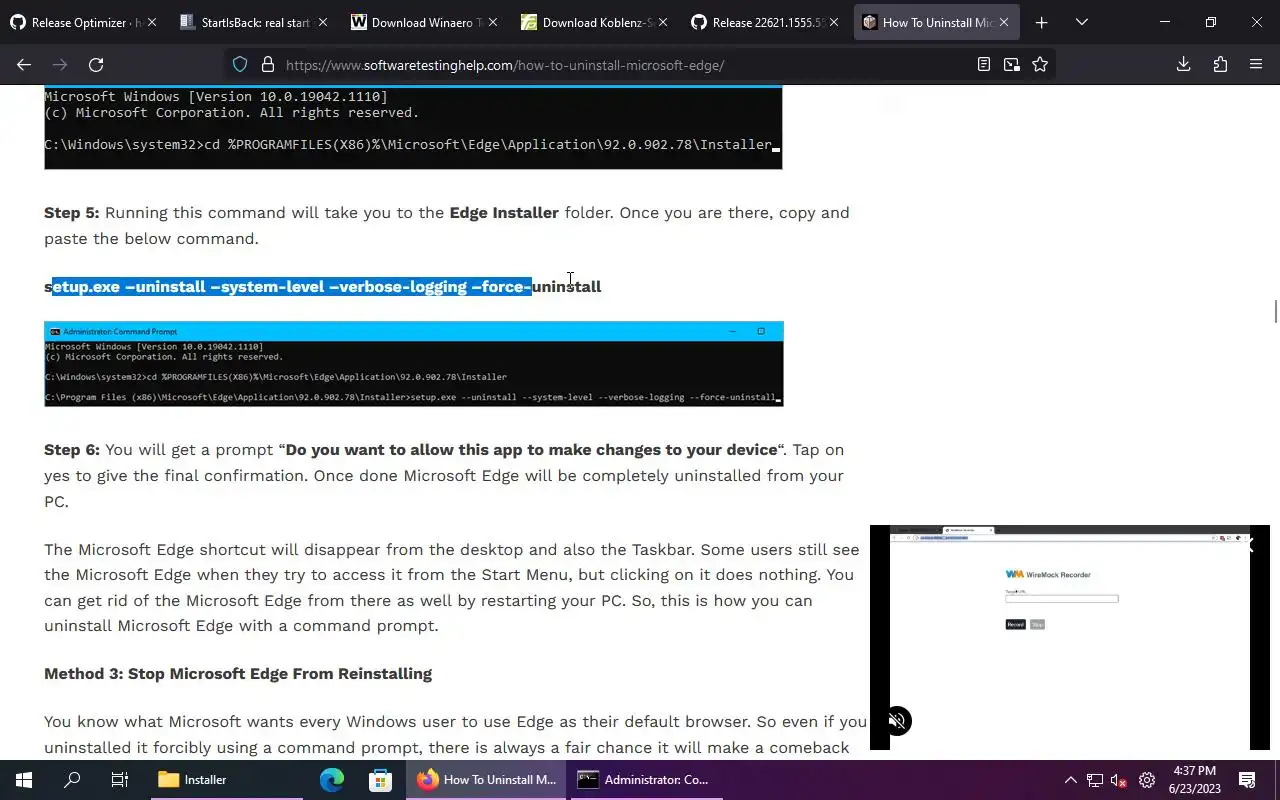Close the StartIsBack tab
Image resolution: width=1280 pixels, height=800 pixels.
coord(322,22)
